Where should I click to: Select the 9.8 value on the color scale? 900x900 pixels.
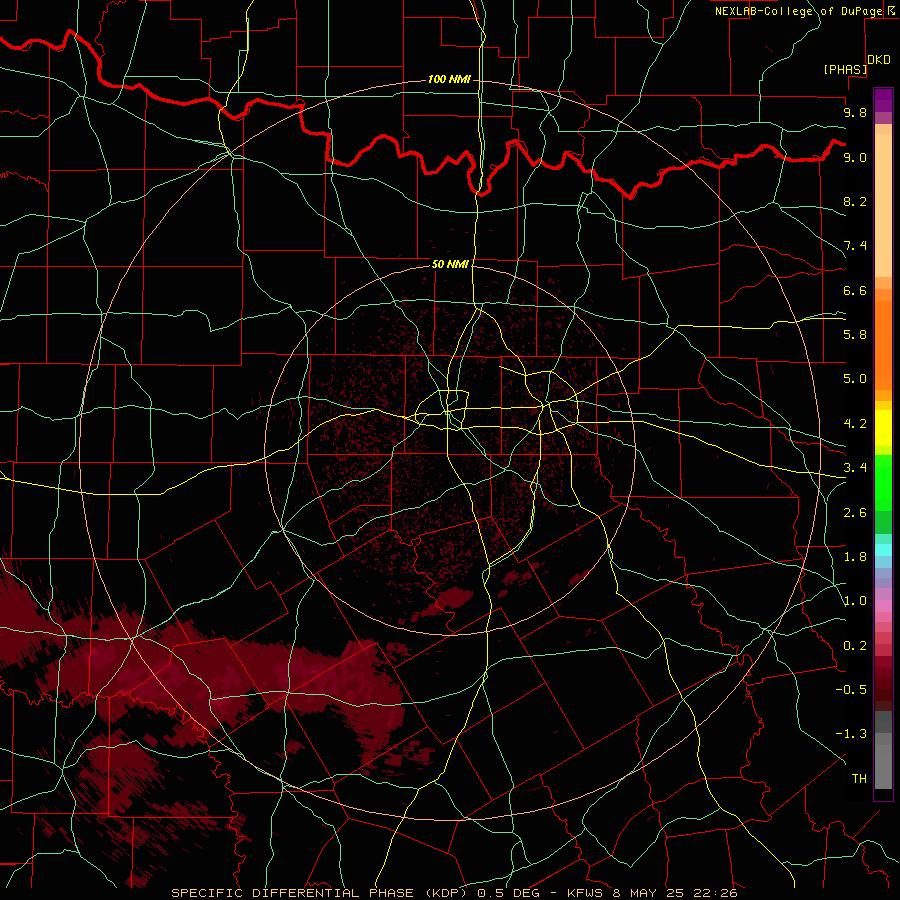click(855, 112)
